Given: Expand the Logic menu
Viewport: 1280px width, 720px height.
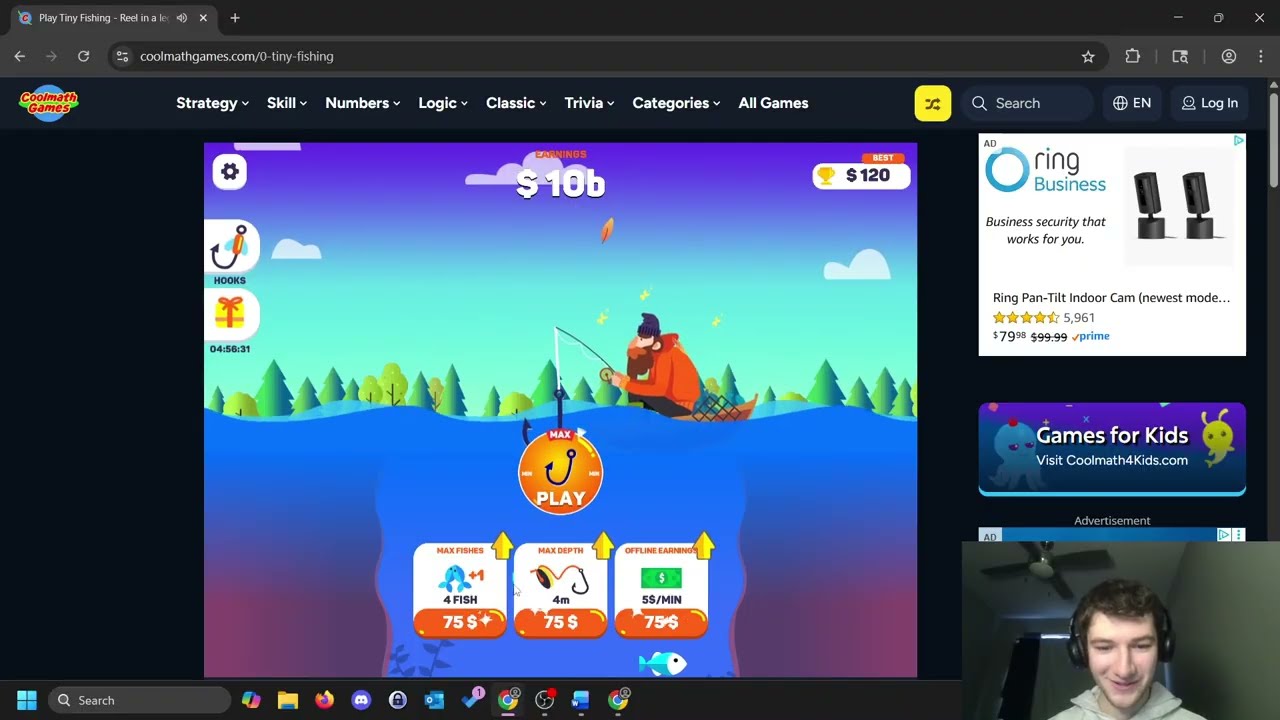Looking at the screenshot, I should 442,103.
